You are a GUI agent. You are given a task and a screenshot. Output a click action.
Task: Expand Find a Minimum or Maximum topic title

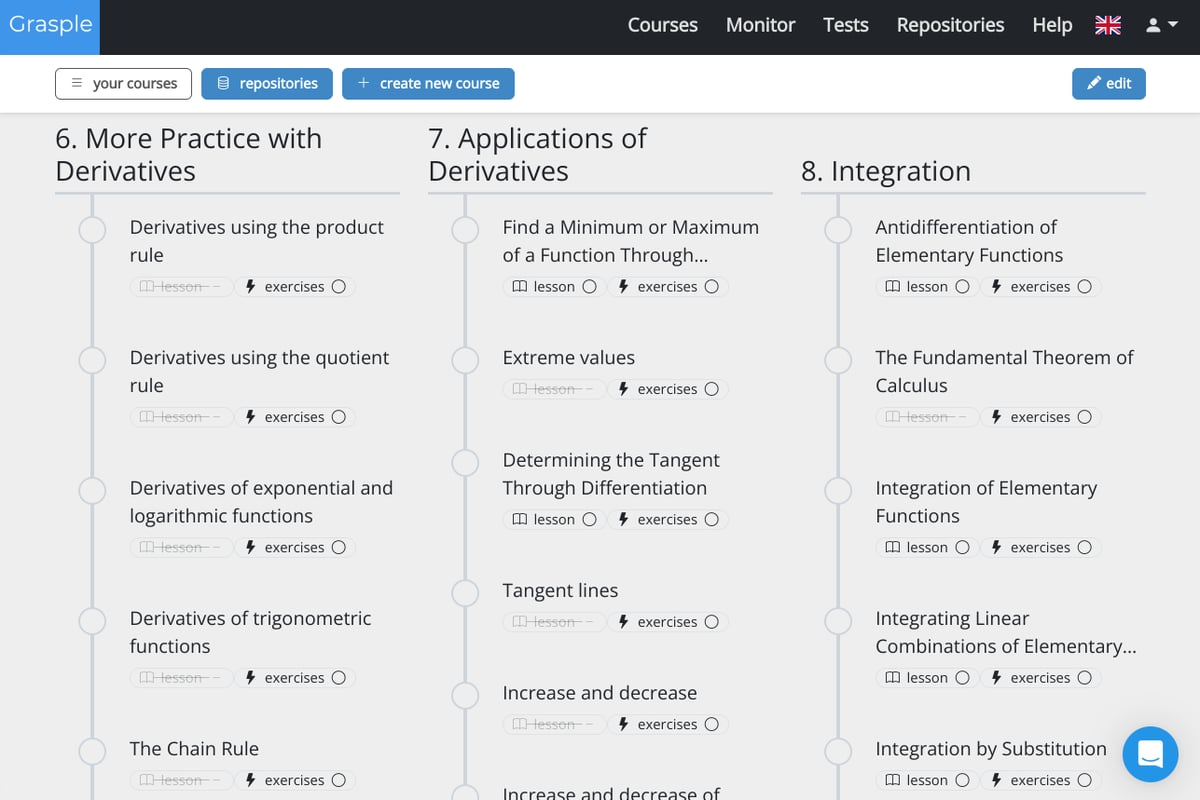click(x=630, y=241)
